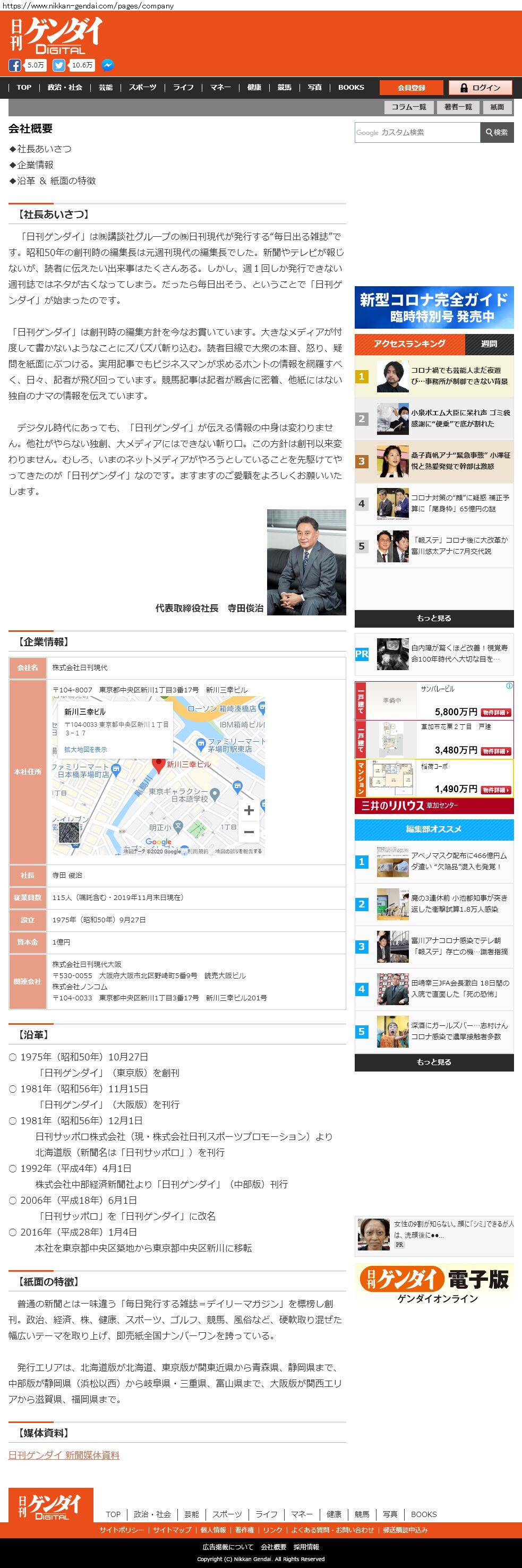The height and width of the screenshot is (1568, 522).
Task: Click the 新型コロナ完全ガイド banner
Action: point(434,307)
